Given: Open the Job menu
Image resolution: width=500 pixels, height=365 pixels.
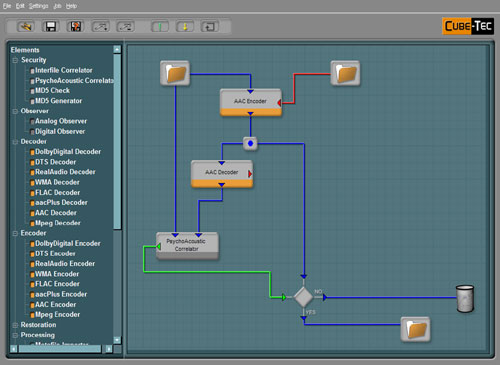Looking at the screenshot, I should 57,6.
